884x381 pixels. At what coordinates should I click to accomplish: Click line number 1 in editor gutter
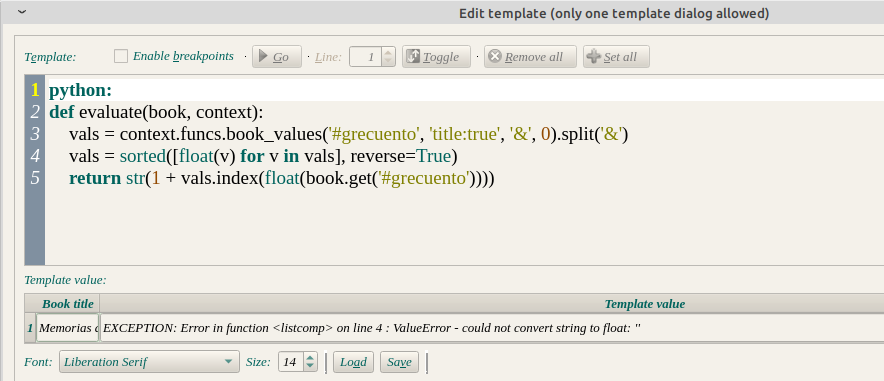click(35, 90)
